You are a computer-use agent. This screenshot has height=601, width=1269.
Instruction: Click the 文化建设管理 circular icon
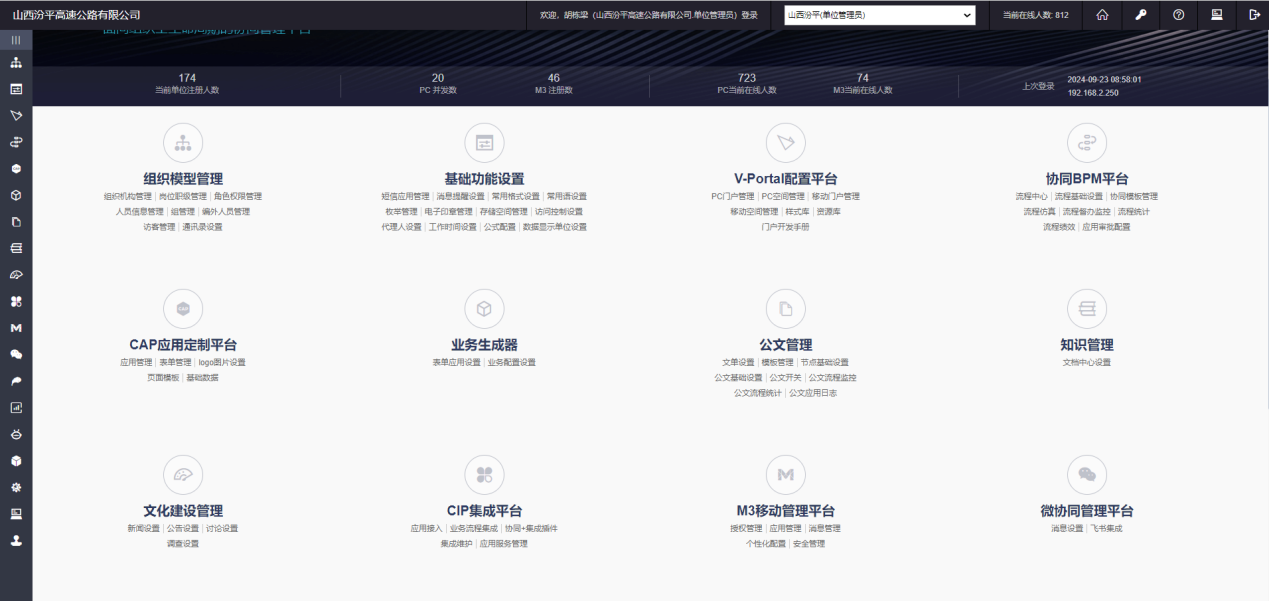[x=183, y=475]
